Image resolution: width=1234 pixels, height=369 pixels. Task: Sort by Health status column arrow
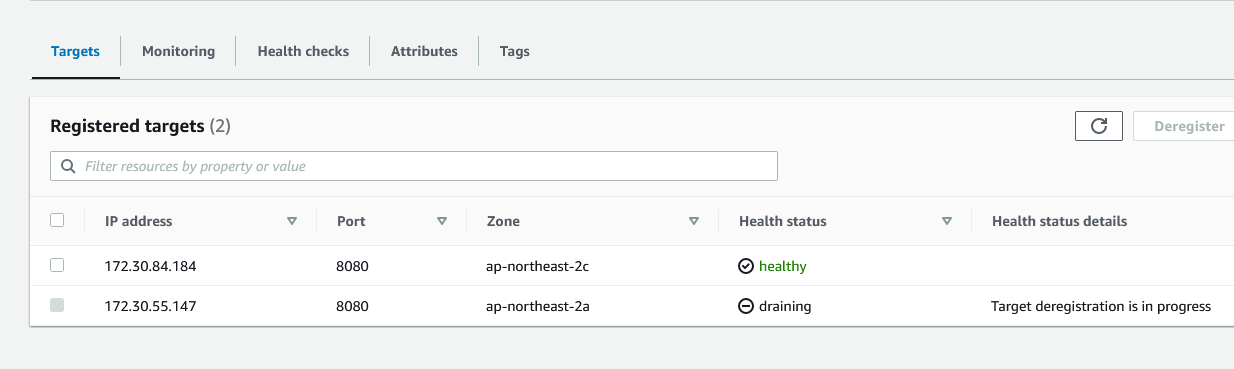[946, 221]
